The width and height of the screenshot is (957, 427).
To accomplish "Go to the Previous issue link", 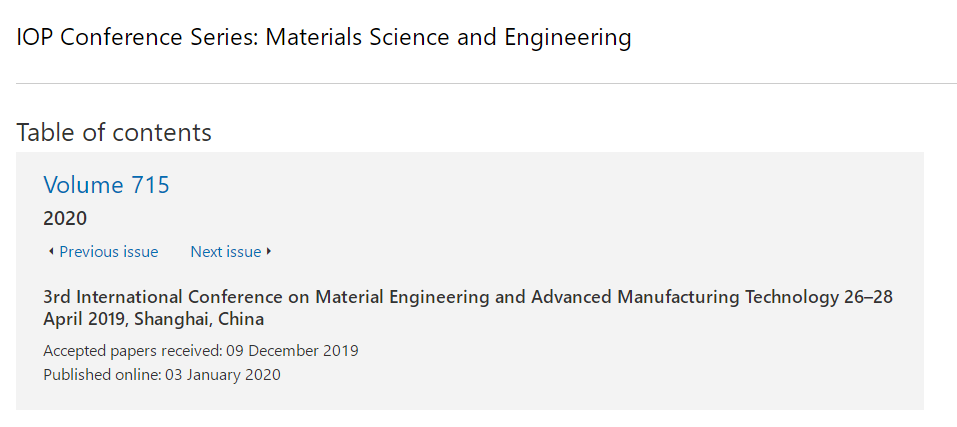I will click(x=109, y=251).
